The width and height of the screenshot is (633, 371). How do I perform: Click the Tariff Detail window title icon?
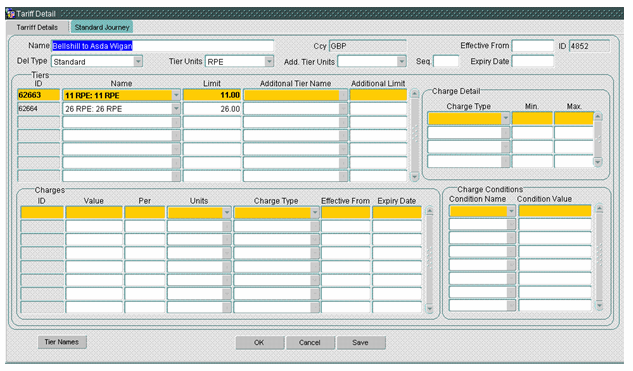click(10, 14)
